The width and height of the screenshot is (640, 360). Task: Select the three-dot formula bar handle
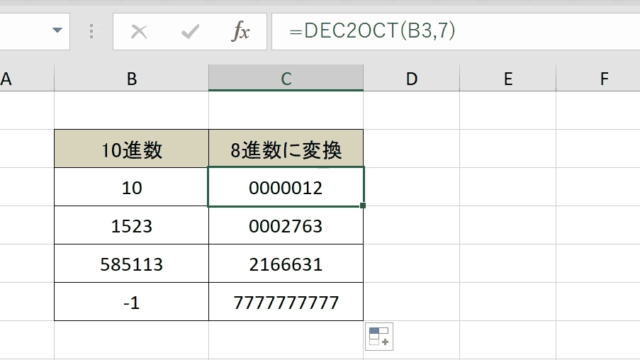[91, 31]
